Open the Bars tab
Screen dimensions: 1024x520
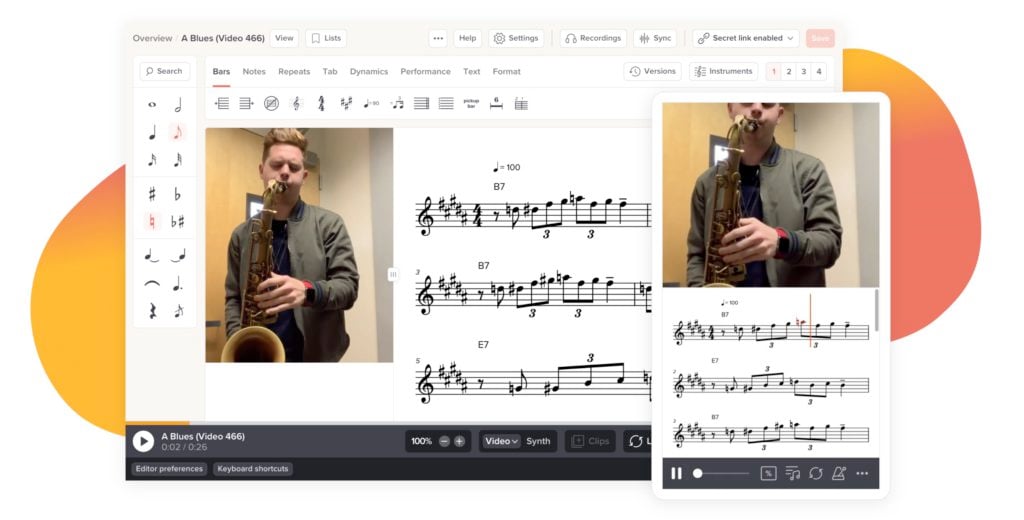coord(221,71)
